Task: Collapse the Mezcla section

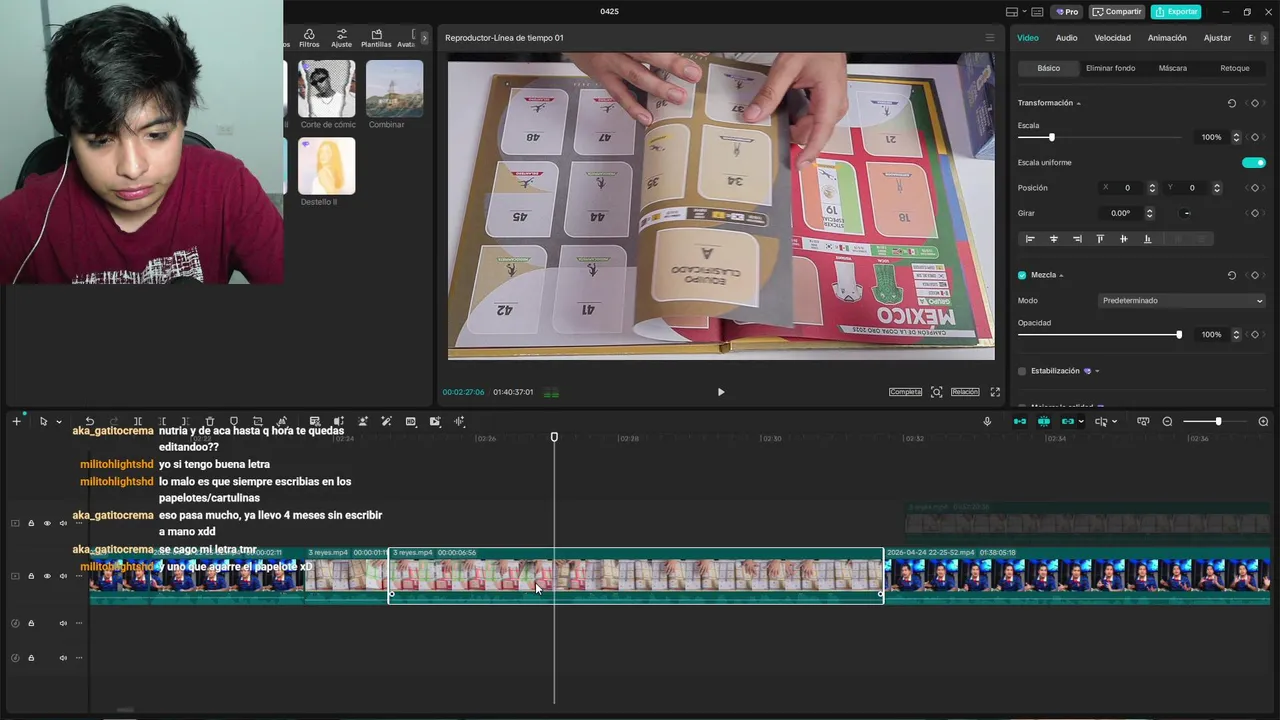Action: [x=1061, y=276]
